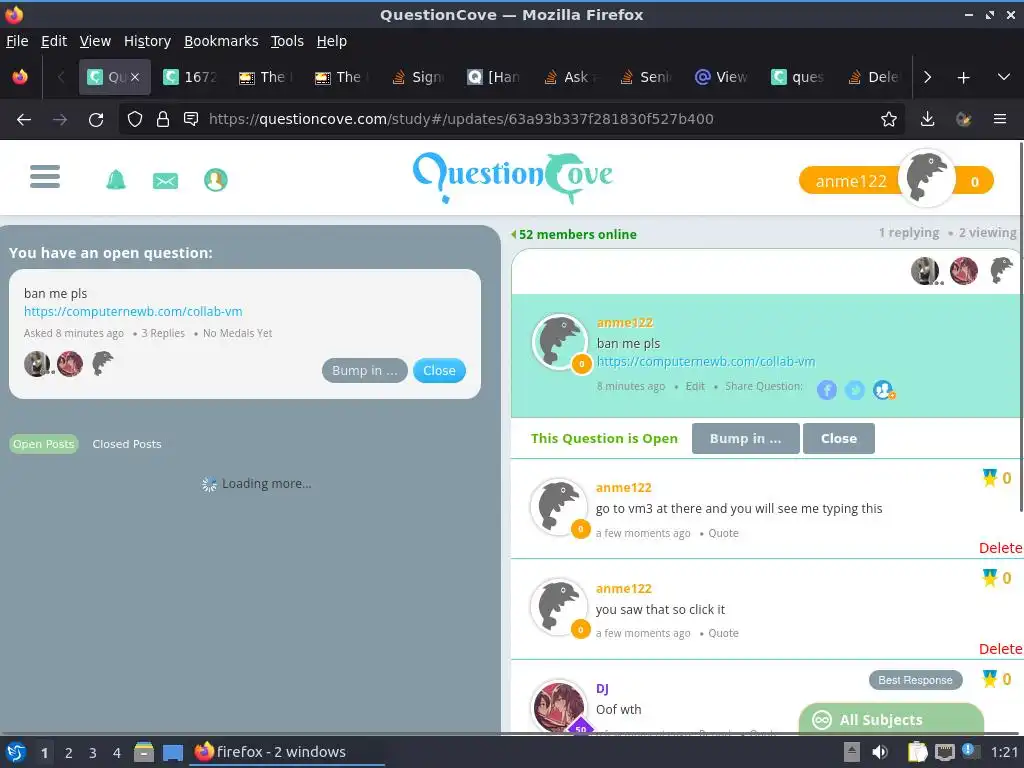1024x768 pixels.
Task: Open the Tools menu
Action: coord(287,41)
